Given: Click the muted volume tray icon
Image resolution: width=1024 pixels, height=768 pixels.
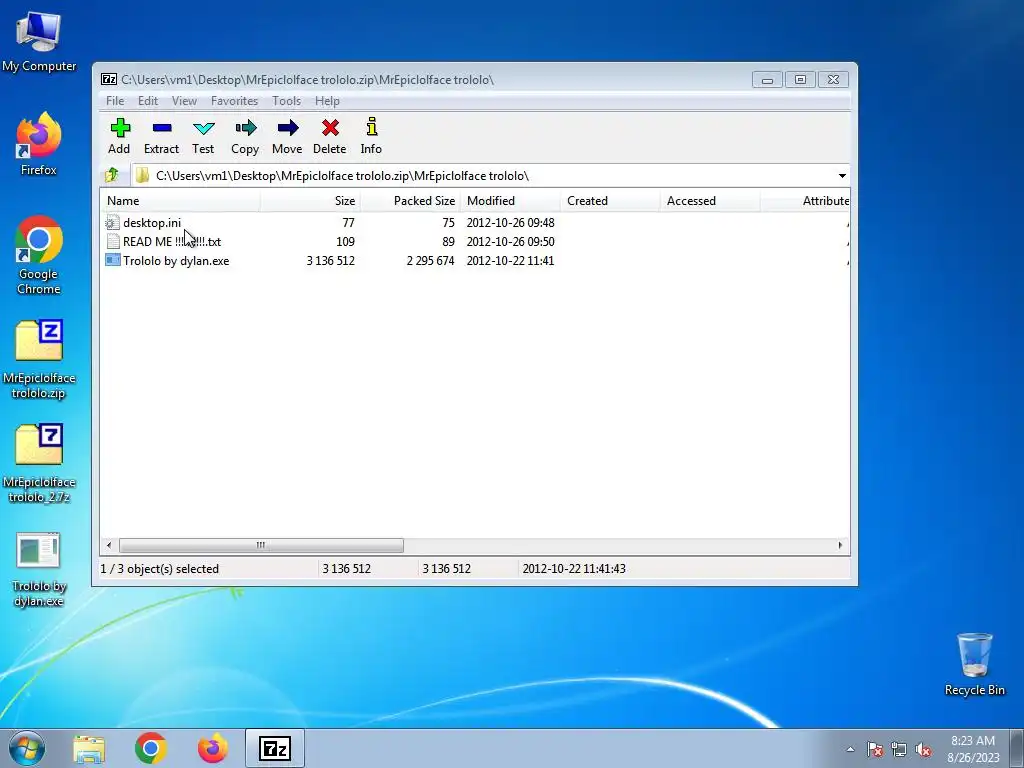Looking at the screenshot, I should (923, 750).
